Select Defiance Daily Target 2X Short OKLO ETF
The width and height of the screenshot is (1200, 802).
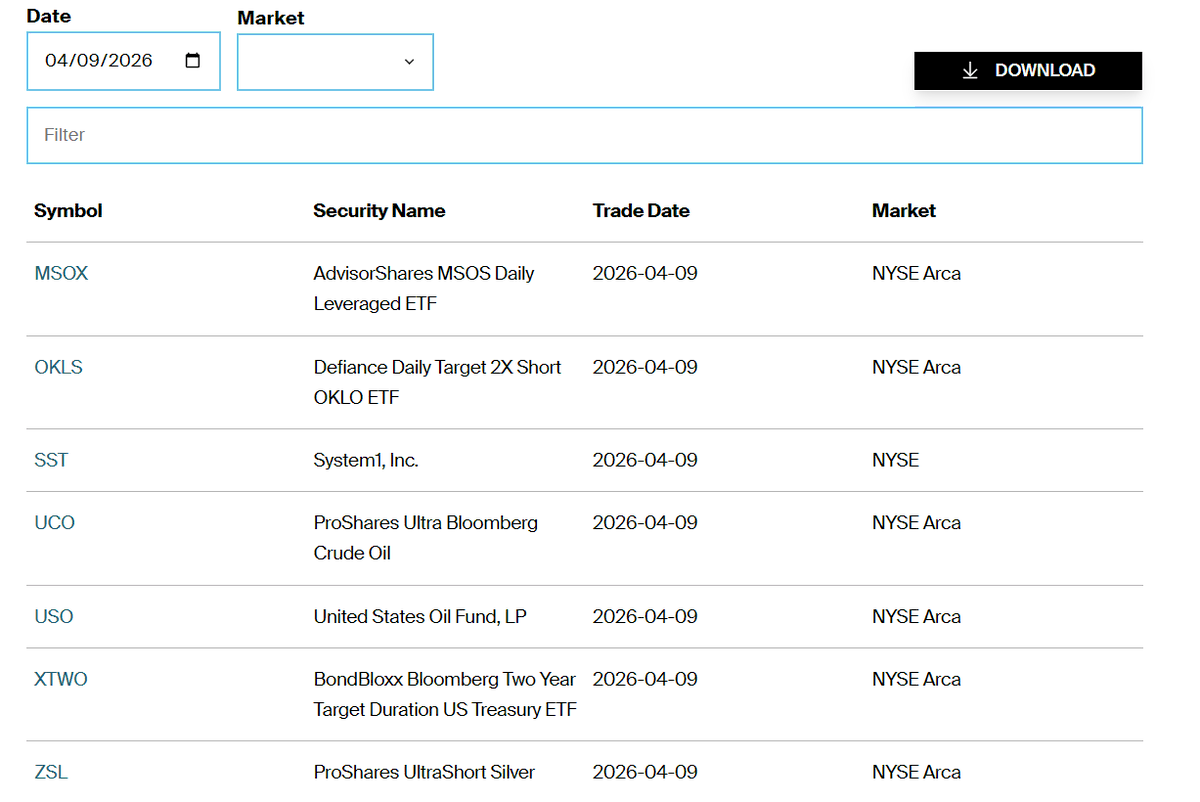click(437, 382)
